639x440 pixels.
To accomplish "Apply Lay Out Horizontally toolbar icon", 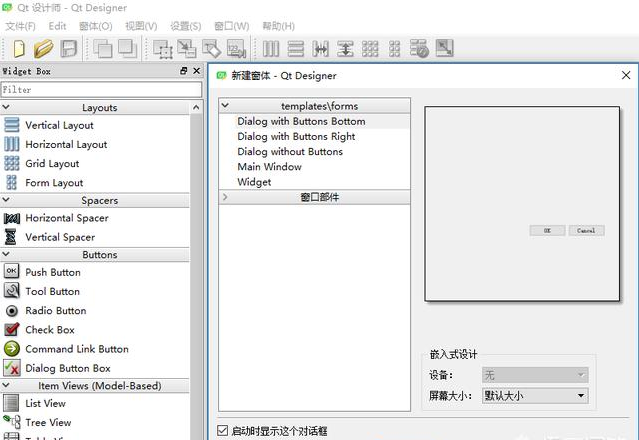I will pos(271,48).
